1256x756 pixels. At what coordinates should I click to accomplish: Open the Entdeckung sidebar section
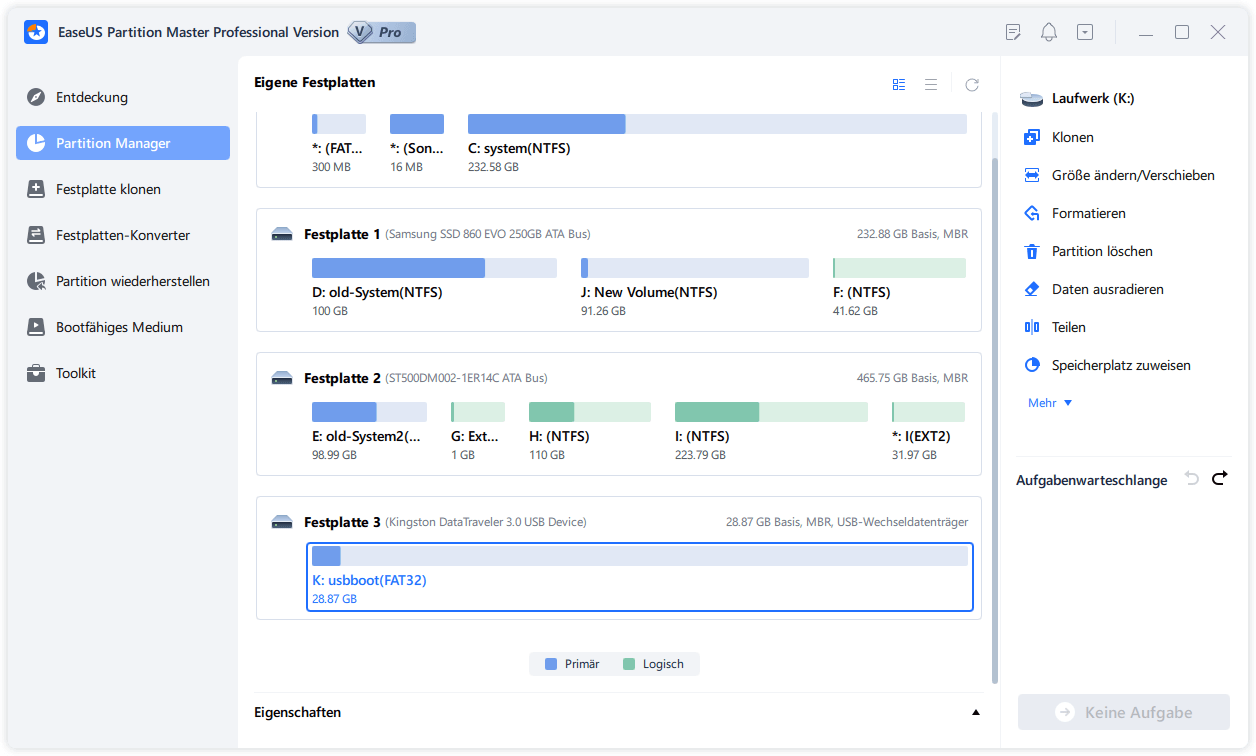123,97
